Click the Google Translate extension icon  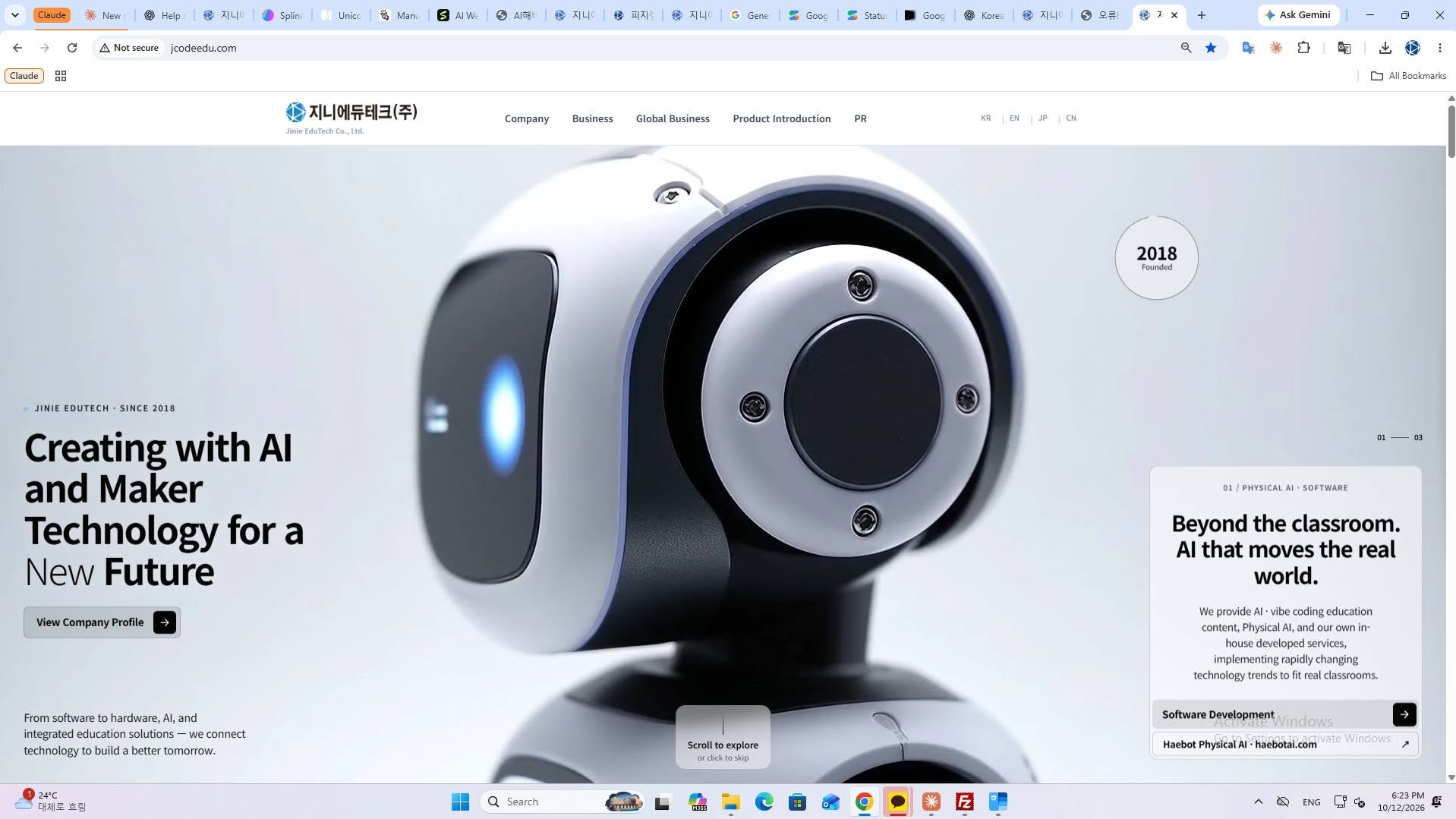coord(1247,48)
